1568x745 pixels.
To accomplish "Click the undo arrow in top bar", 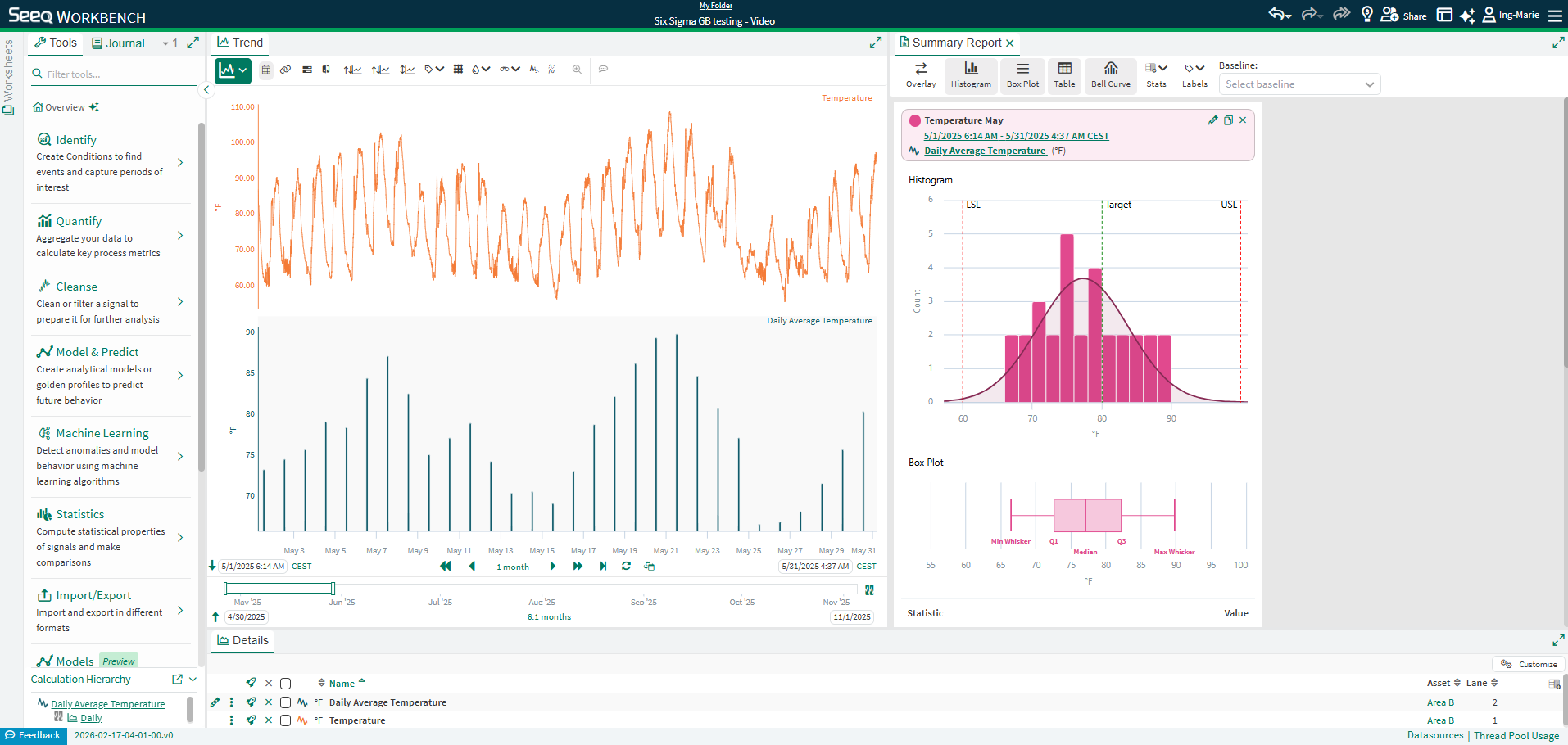I will (x=1280, y=14).
